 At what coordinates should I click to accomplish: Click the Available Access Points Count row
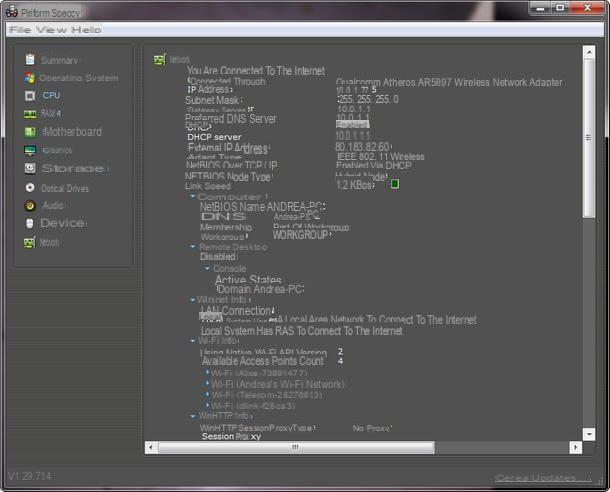[x=272, y=361]
